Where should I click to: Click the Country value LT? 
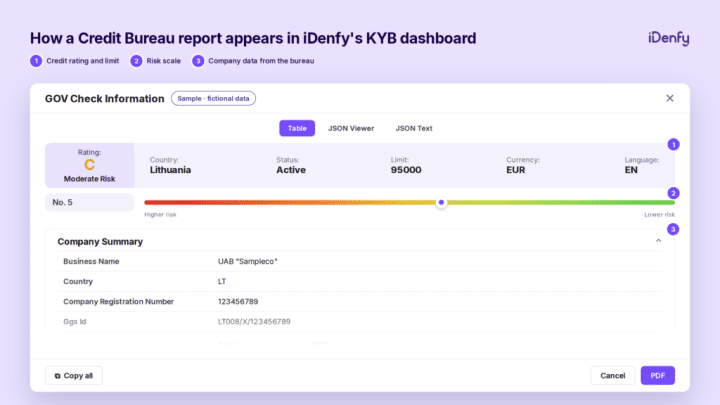pos(222,281)
